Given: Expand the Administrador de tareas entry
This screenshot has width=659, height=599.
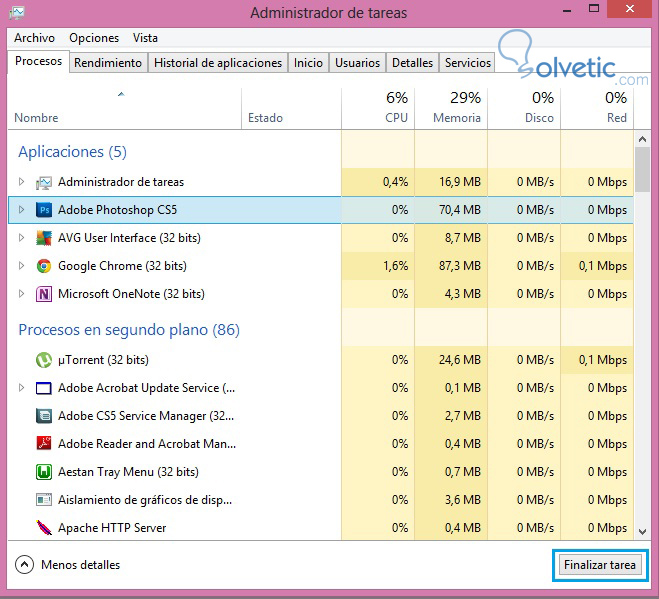Looking at the screenshot, I should coord(22,182).
